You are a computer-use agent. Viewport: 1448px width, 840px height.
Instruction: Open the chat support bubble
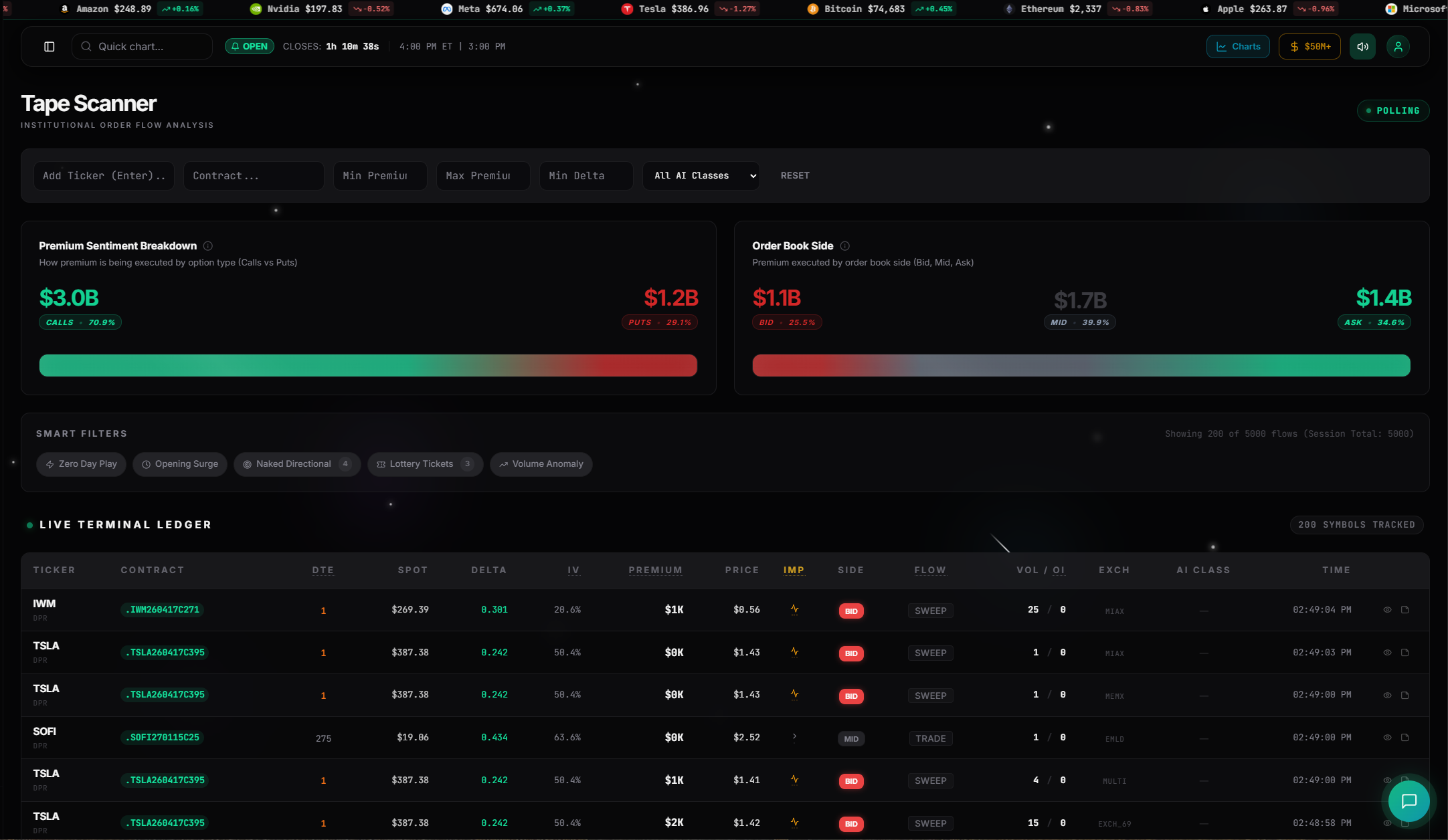pyautogui.click(x=1409, y=801)
